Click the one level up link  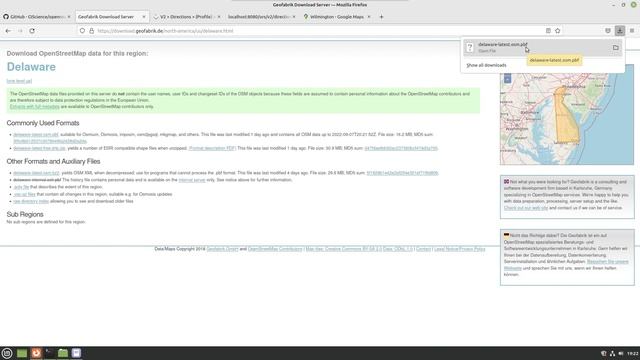coord(19,81)
